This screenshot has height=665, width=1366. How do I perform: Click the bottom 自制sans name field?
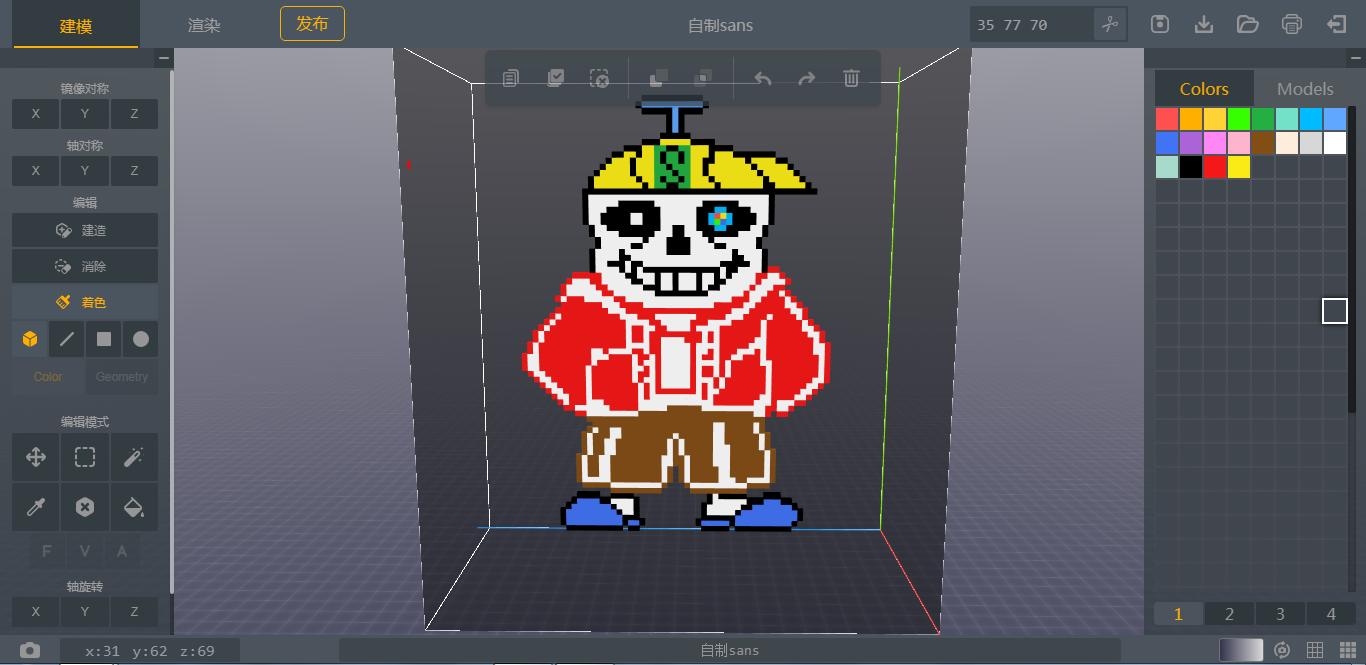pyautogui.click(x=730, y=651)
